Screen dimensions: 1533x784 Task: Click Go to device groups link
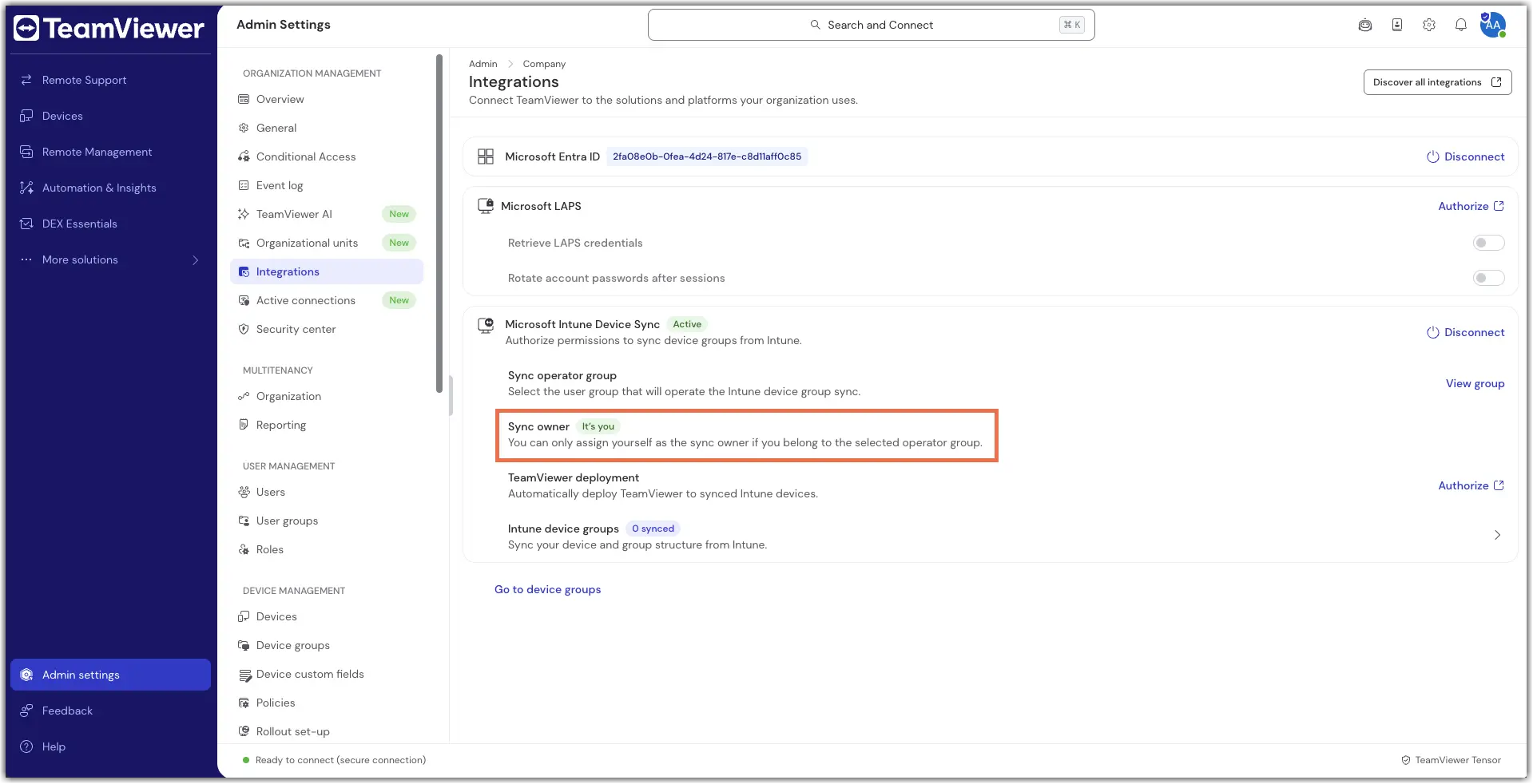547,589
